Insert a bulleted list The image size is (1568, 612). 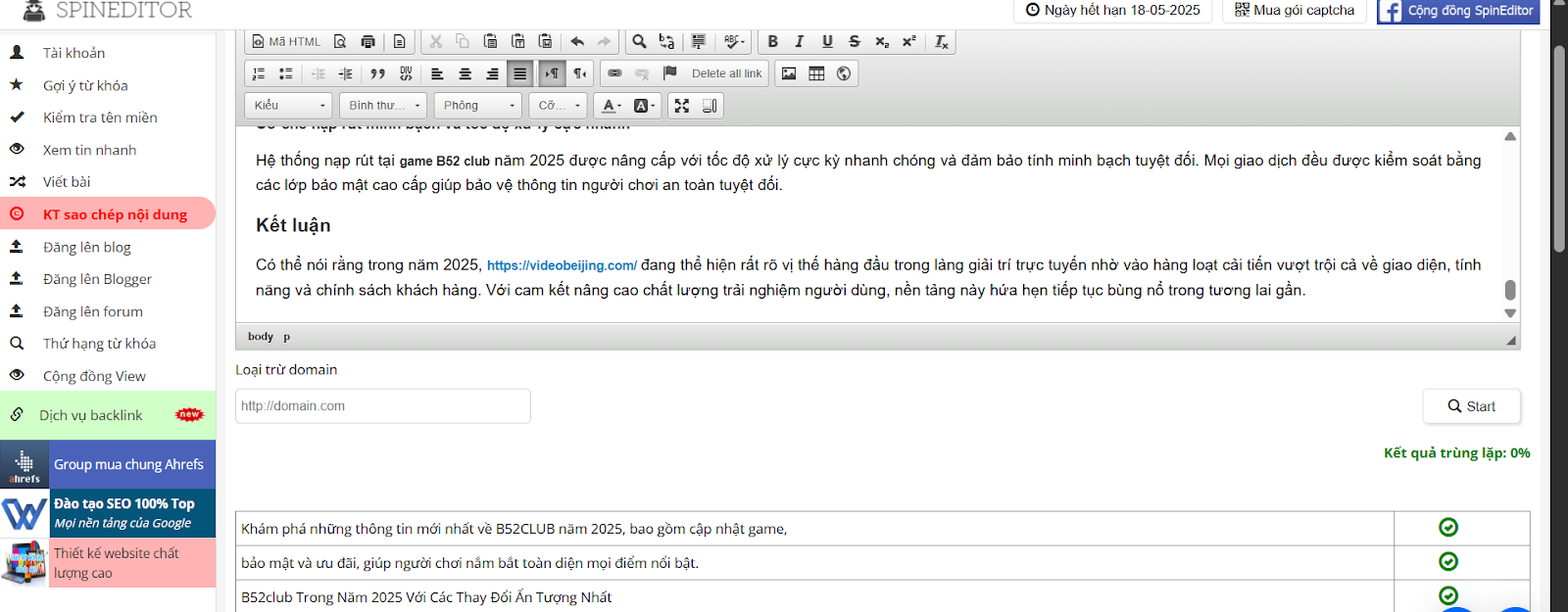[286, 73]
